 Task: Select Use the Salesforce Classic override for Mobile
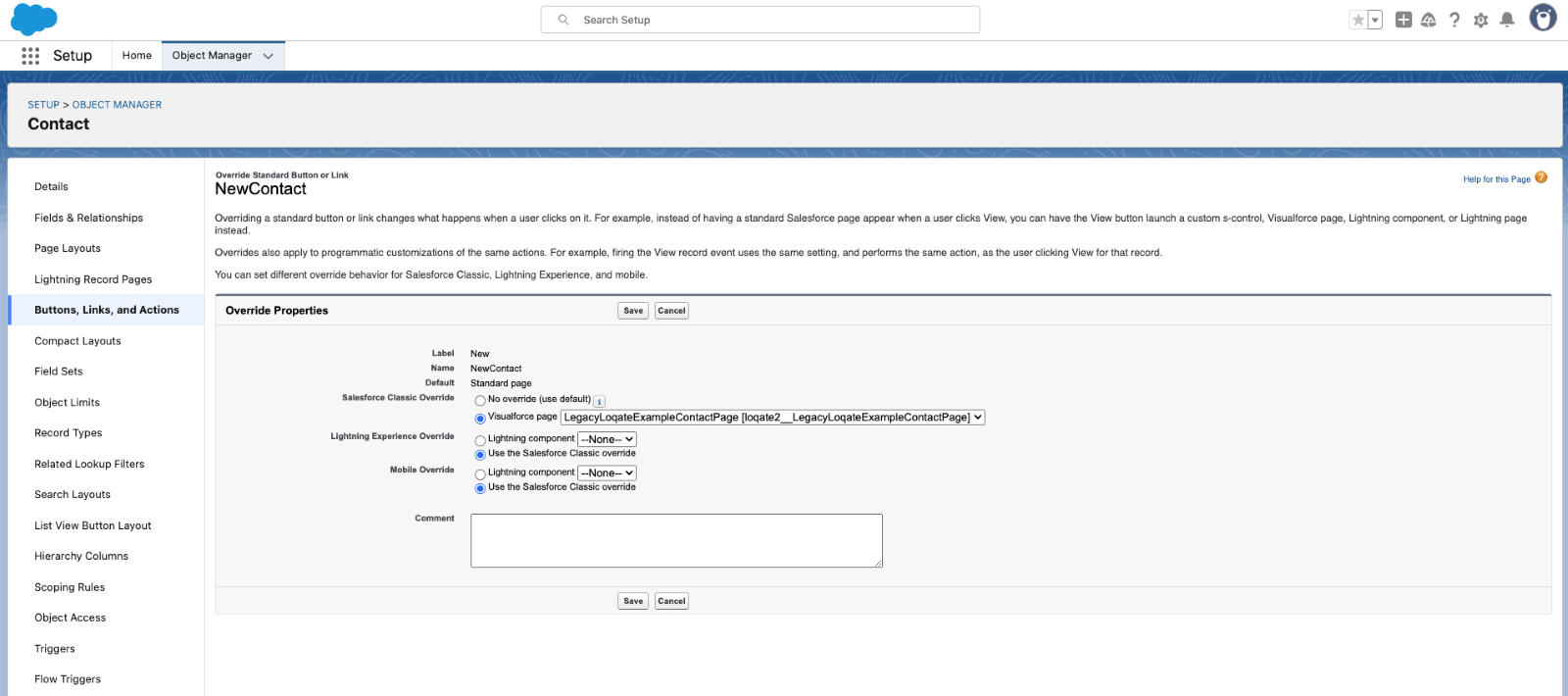480,488
